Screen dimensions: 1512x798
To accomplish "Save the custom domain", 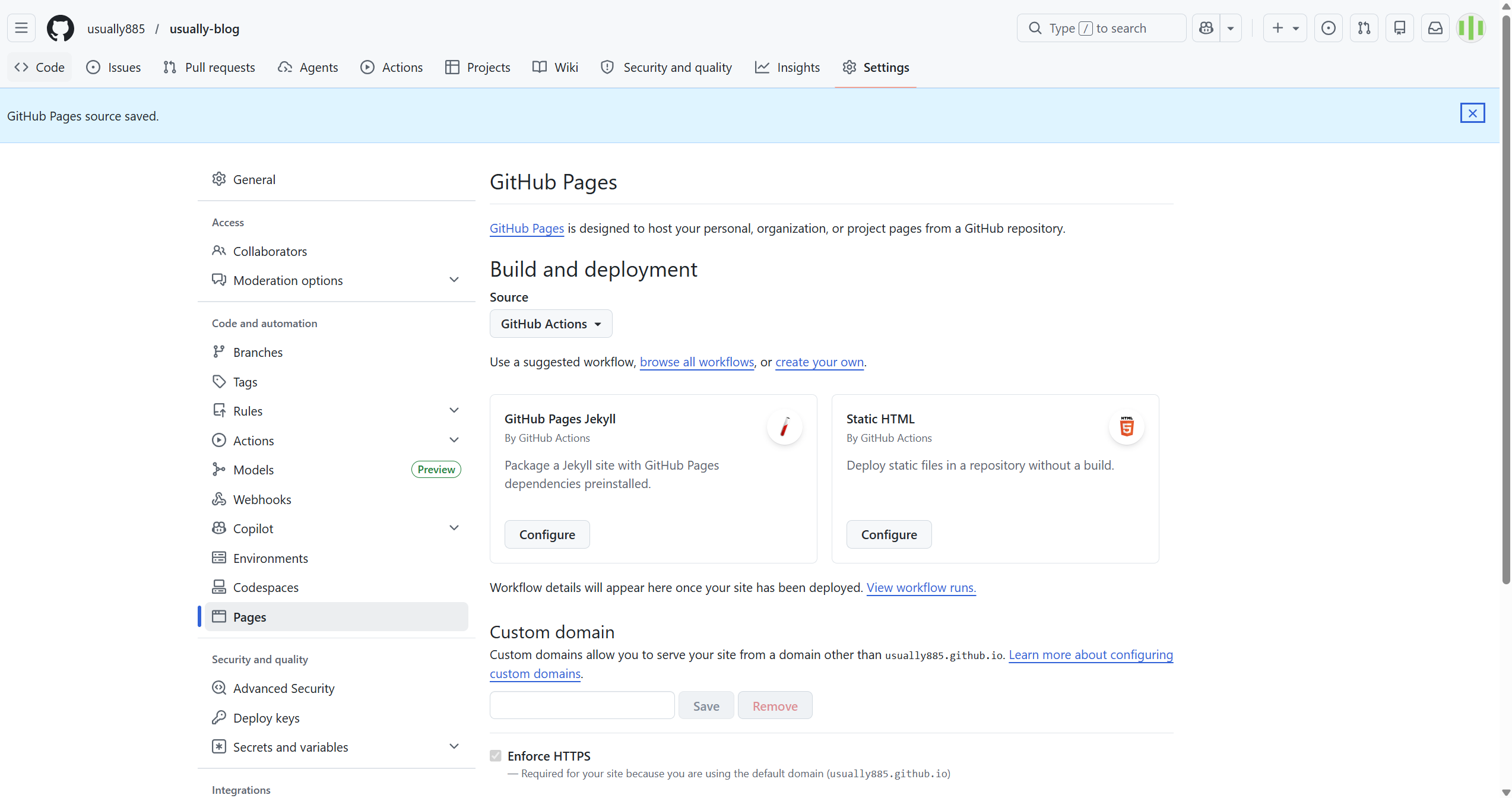I will coord(706,705).
